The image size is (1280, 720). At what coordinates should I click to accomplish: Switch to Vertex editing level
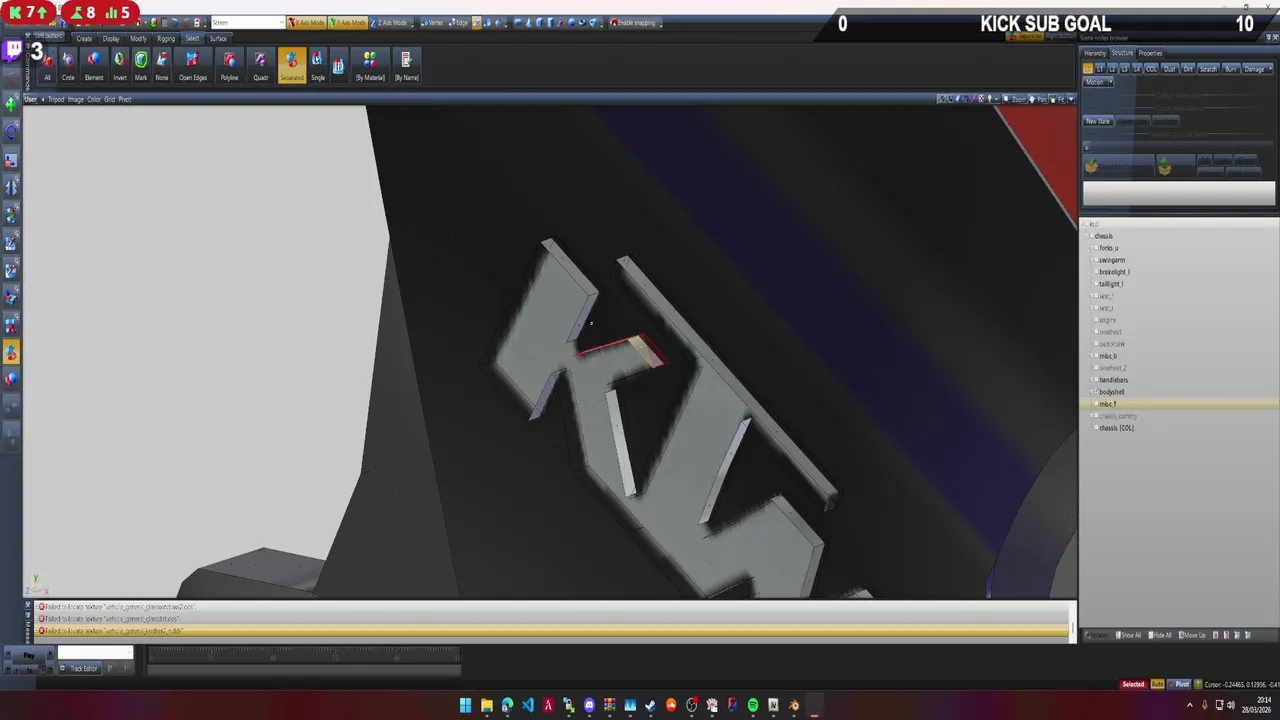click(433, 22)
